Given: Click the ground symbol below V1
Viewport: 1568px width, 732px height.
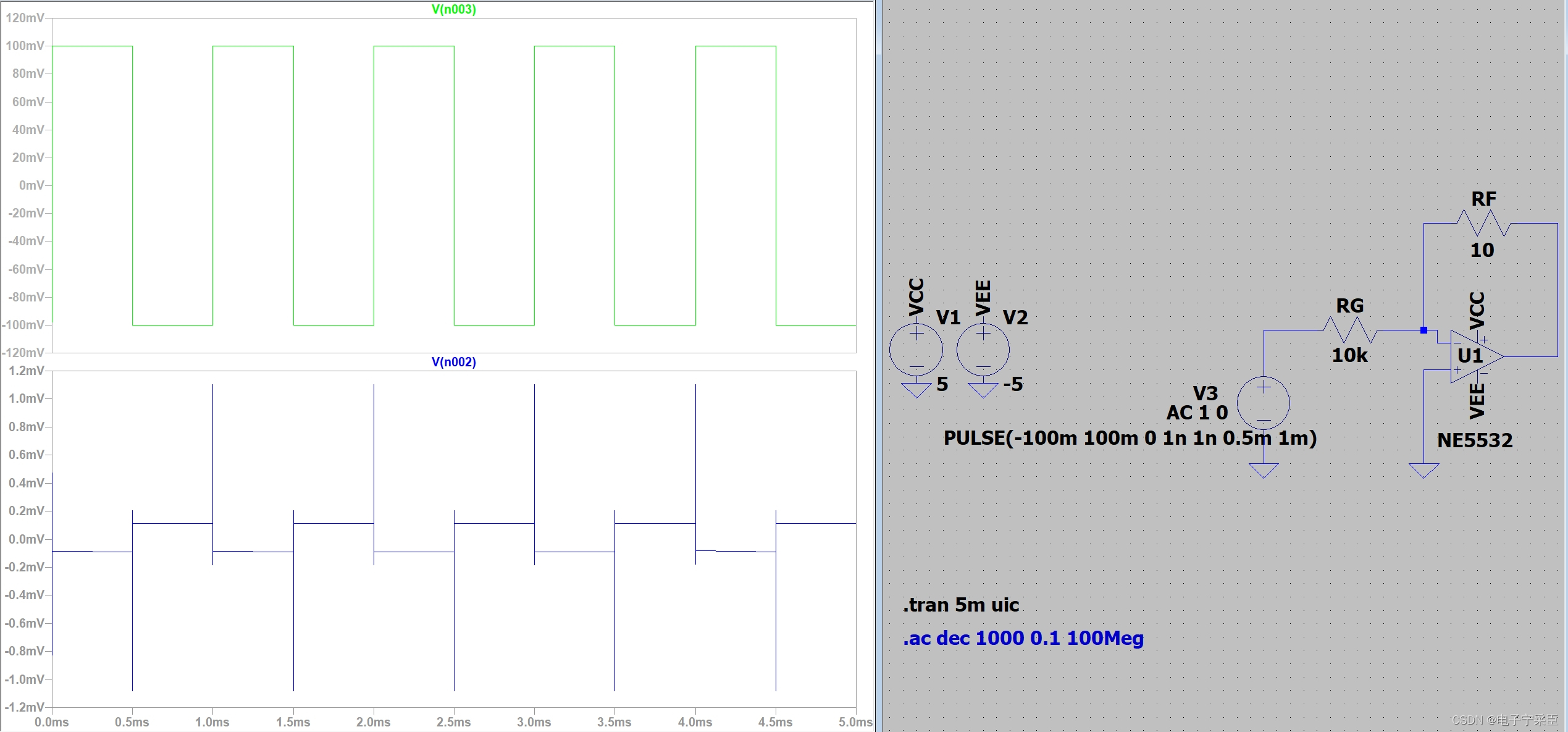Looking at the screenshot, I should point(916,390).
